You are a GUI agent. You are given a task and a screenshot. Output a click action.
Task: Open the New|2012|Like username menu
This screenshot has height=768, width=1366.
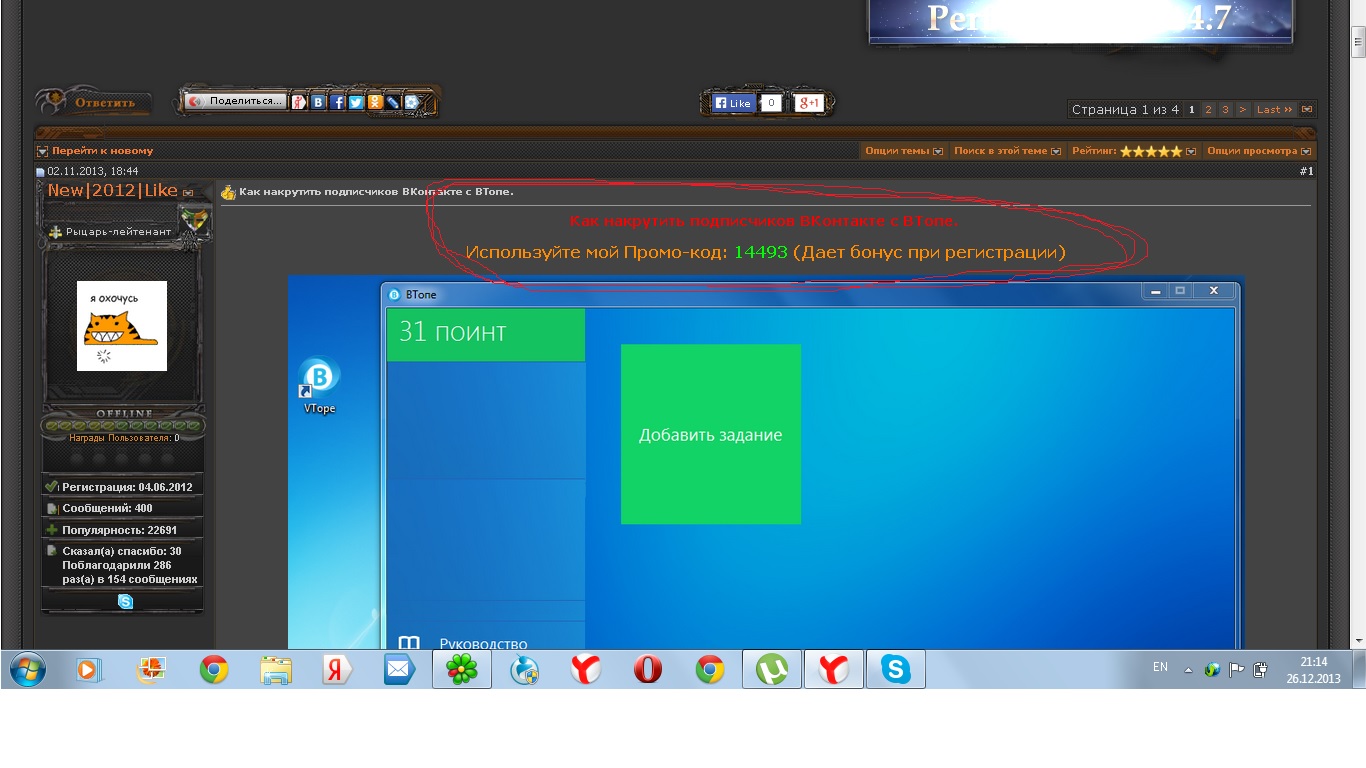pos(112,190)
